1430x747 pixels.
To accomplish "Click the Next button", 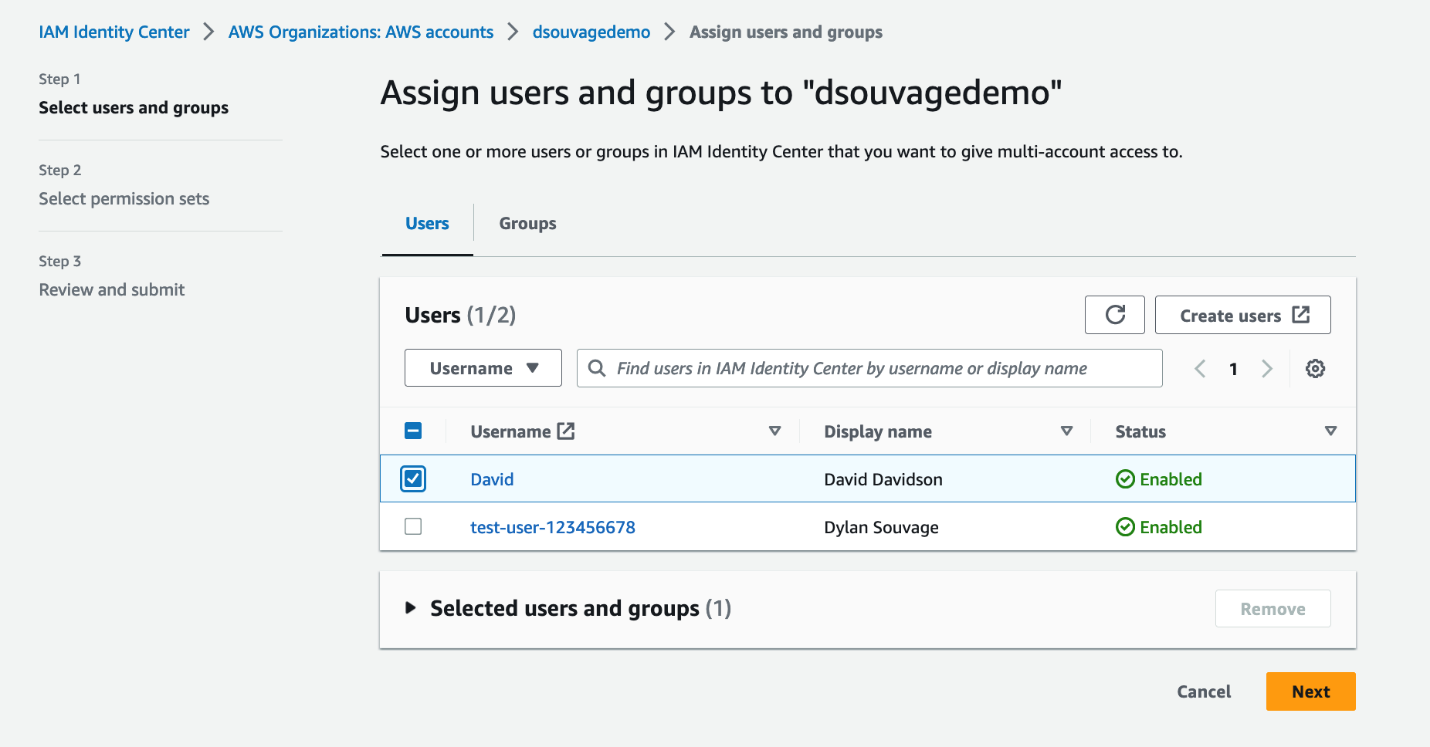I will [x=1310, y=691].
